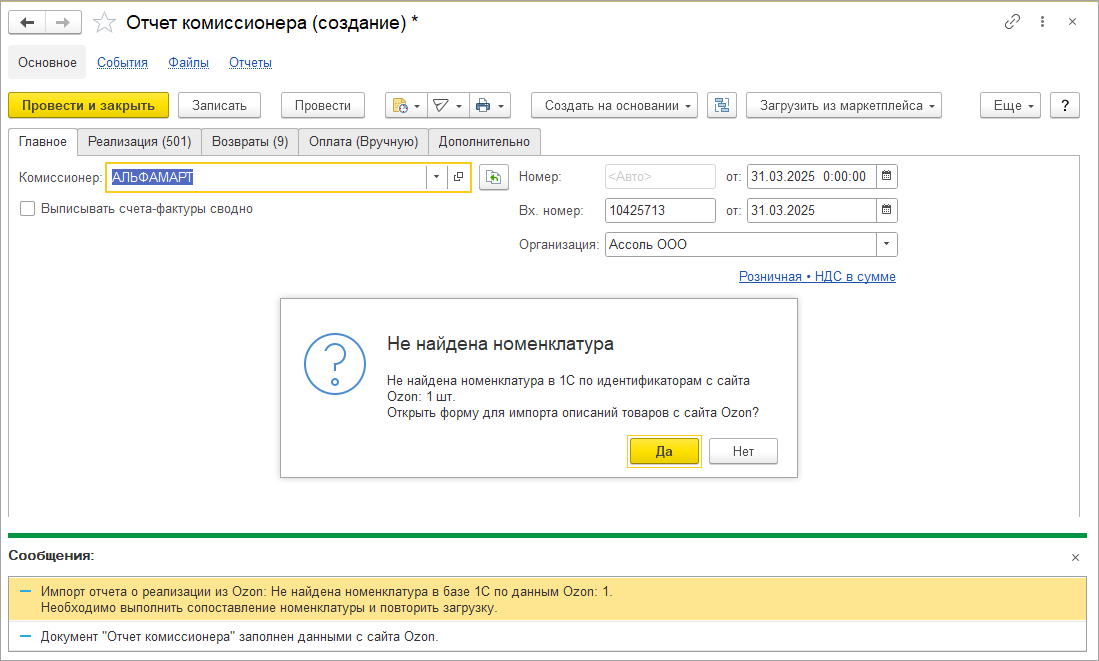Switch to the Реализация (501) tab
Viewport: 1099px width, 661px height.
[139, 142]
